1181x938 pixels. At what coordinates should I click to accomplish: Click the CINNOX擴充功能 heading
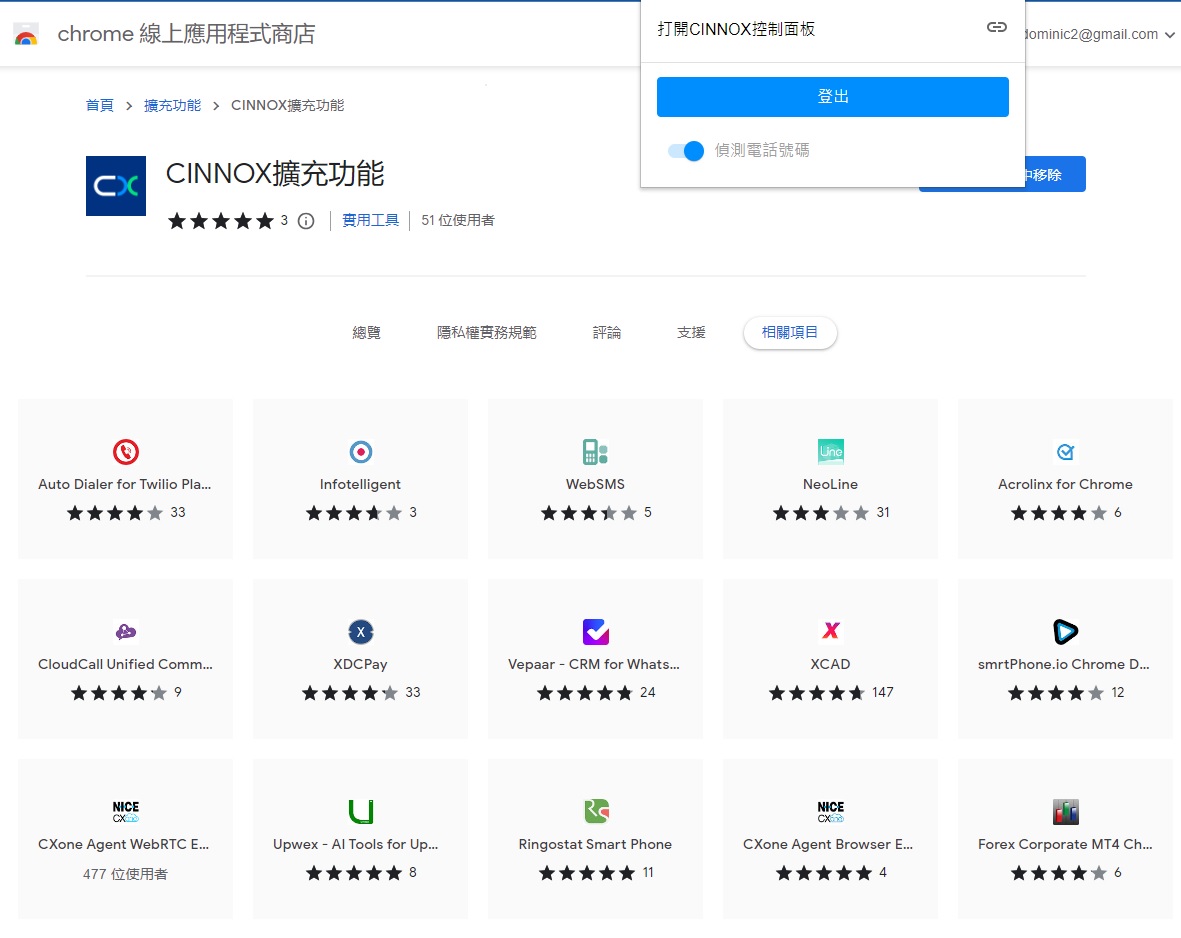(x=275, y=174)
